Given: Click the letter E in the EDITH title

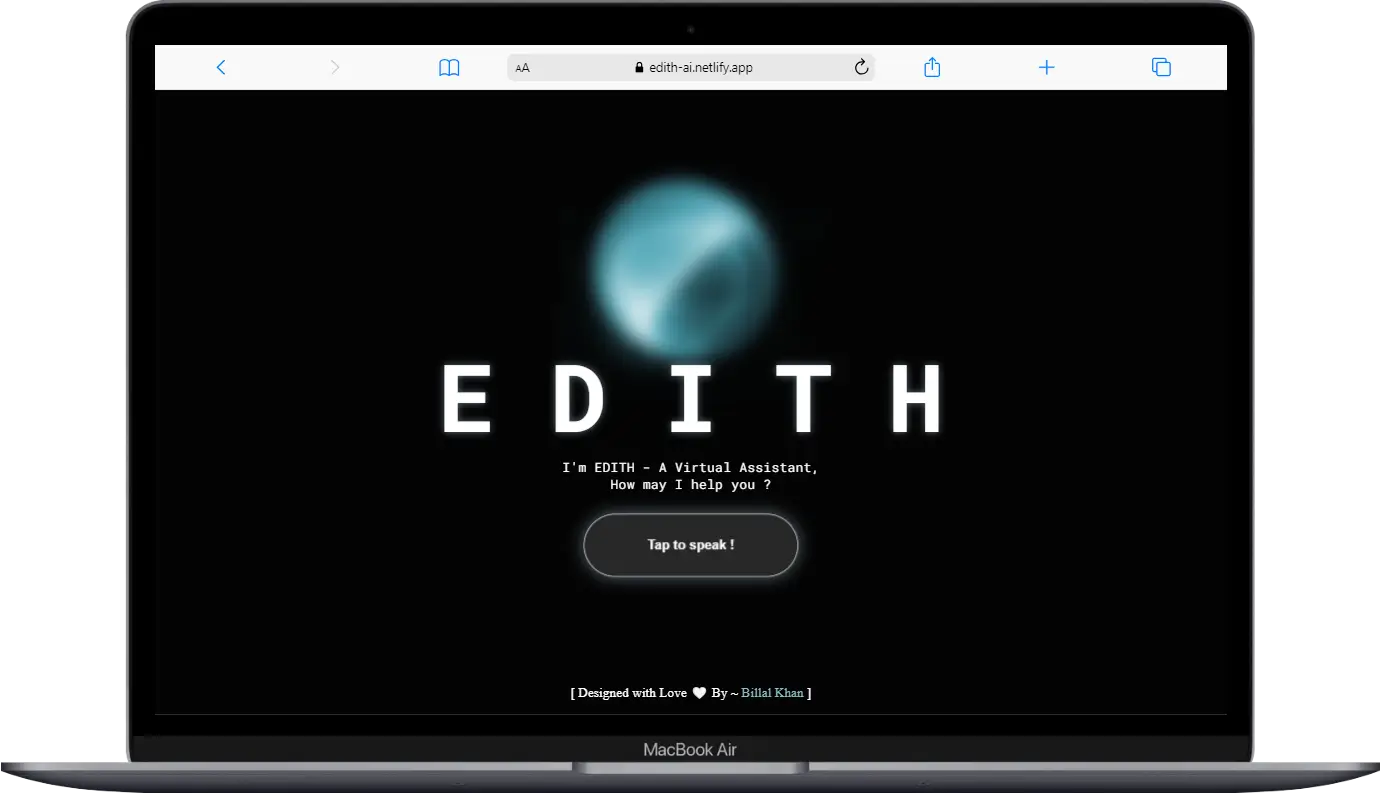Looking at the screenshot, I should point(466,399).
